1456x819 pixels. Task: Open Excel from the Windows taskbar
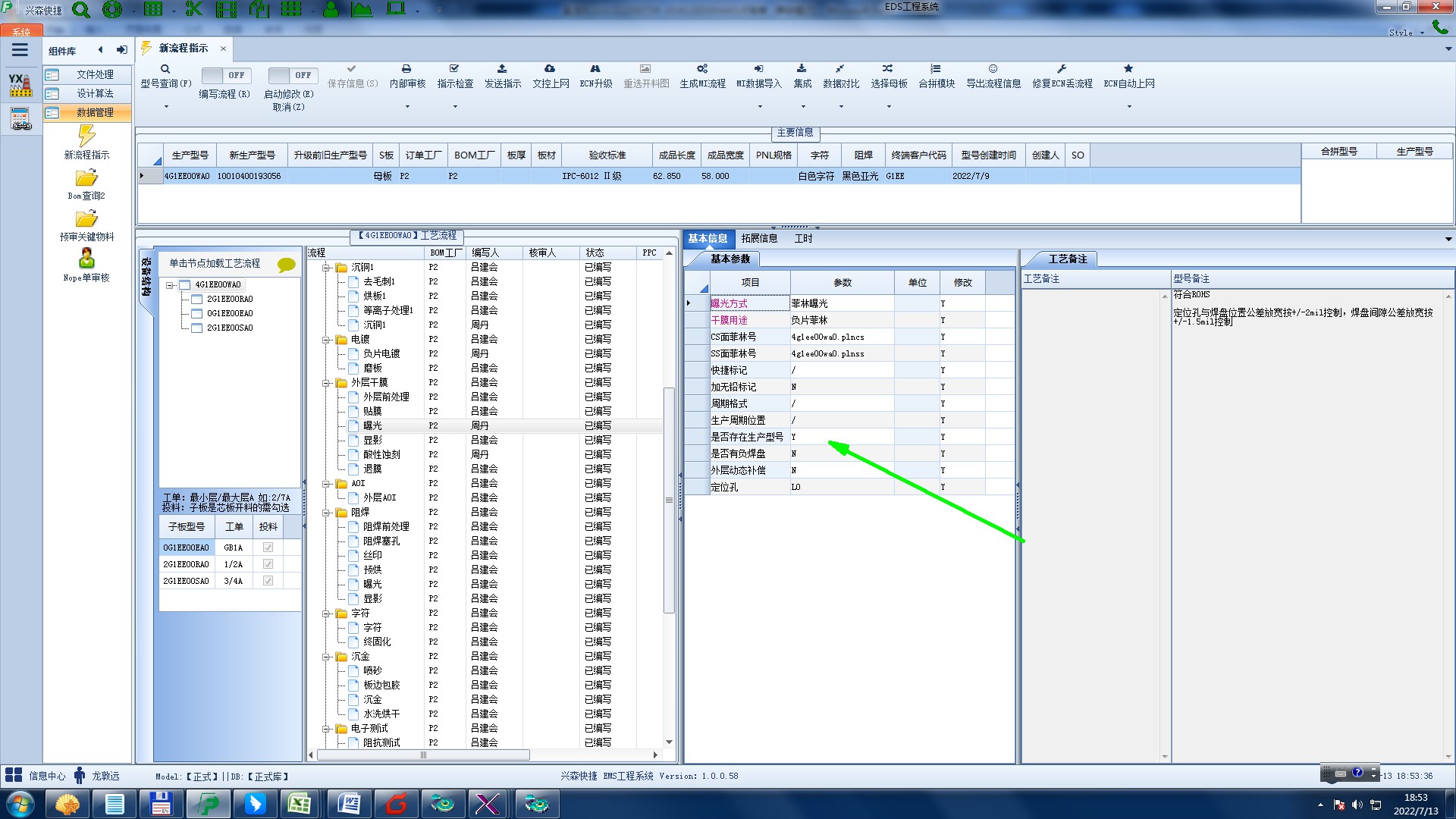pos(300,804)
